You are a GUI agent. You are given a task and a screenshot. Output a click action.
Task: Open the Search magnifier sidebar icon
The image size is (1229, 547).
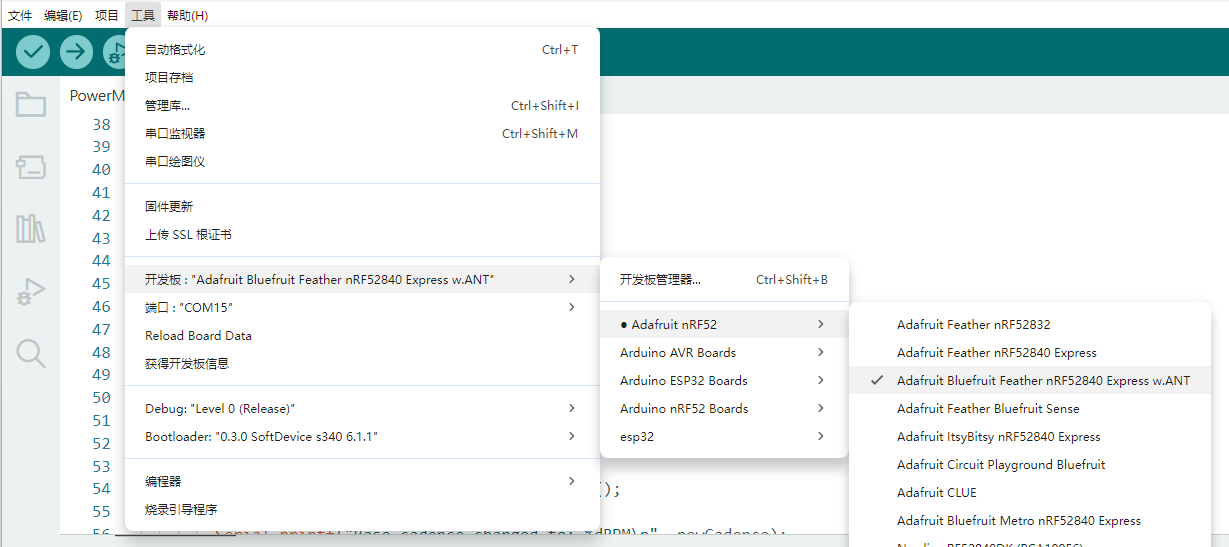click(31, 353)
